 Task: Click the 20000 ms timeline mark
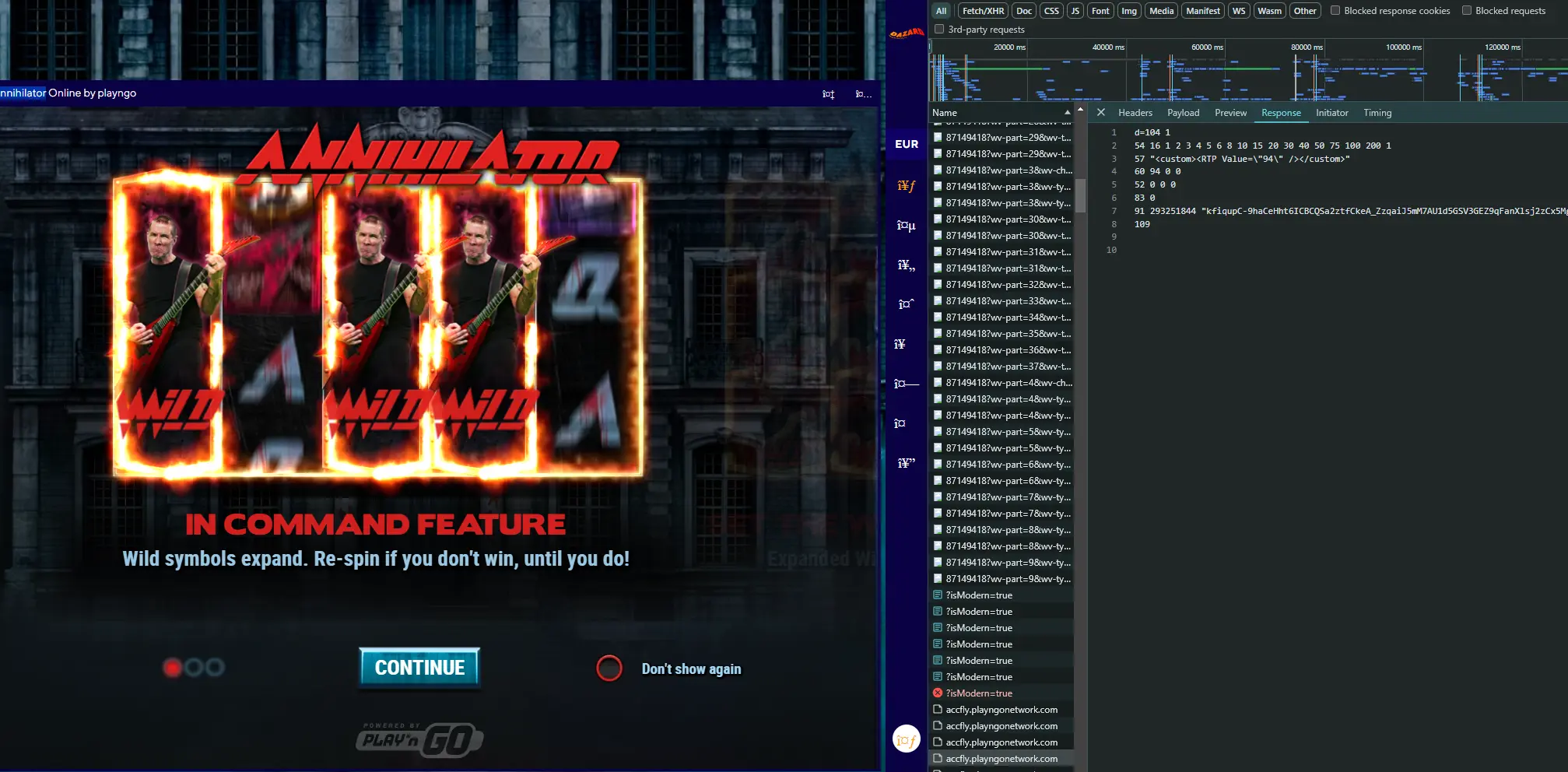point(1009,47)
